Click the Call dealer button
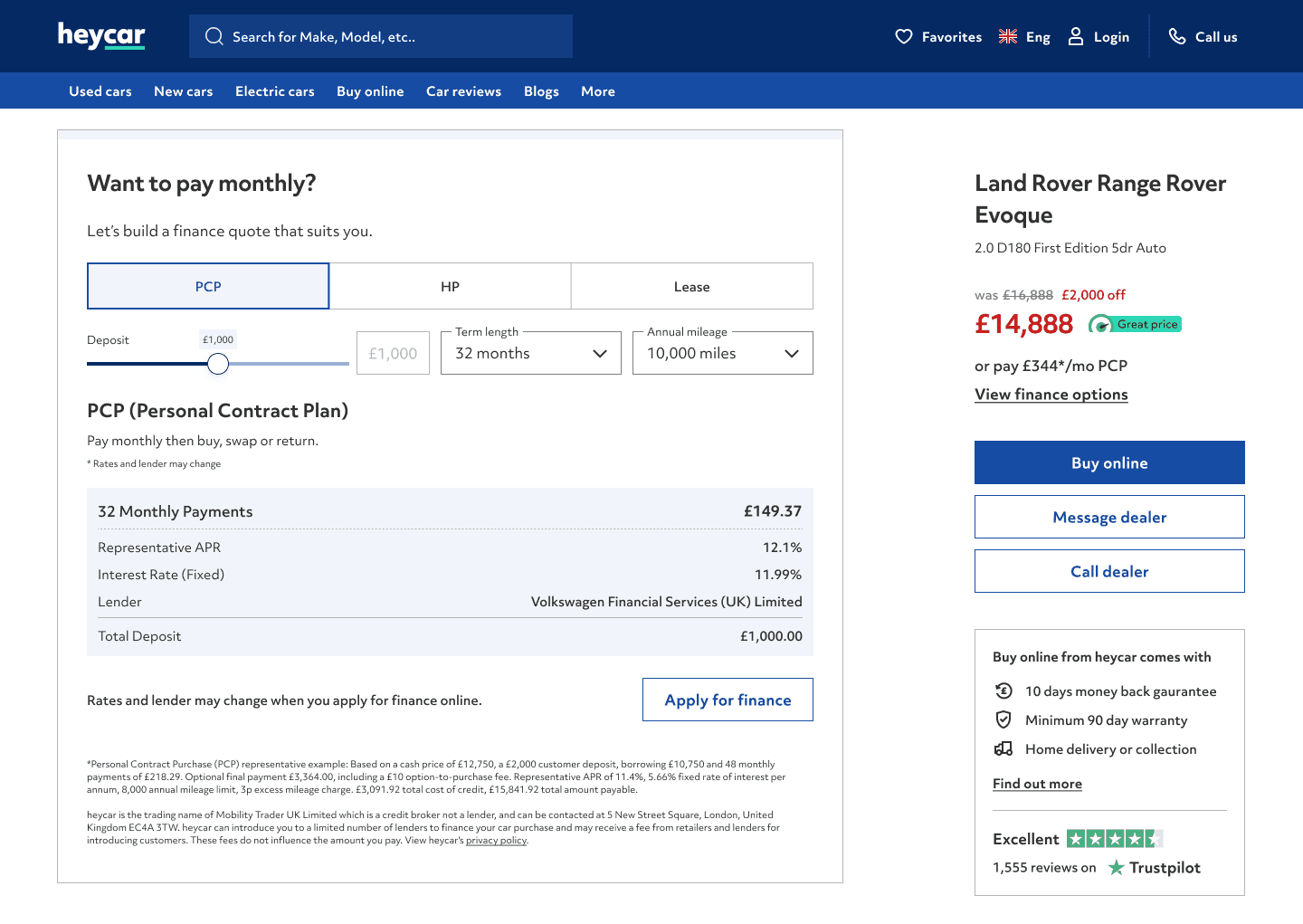The height and width of the screenshot is (924, 1303). coord(1109,571)
